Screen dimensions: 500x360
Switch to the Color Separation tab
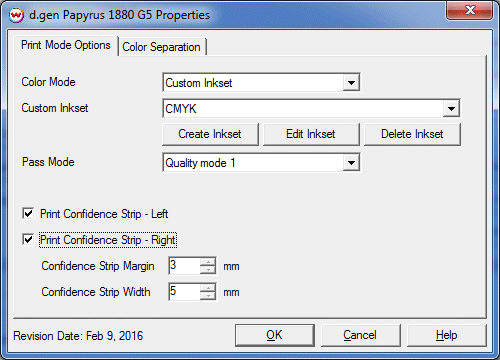click(162, 47)
